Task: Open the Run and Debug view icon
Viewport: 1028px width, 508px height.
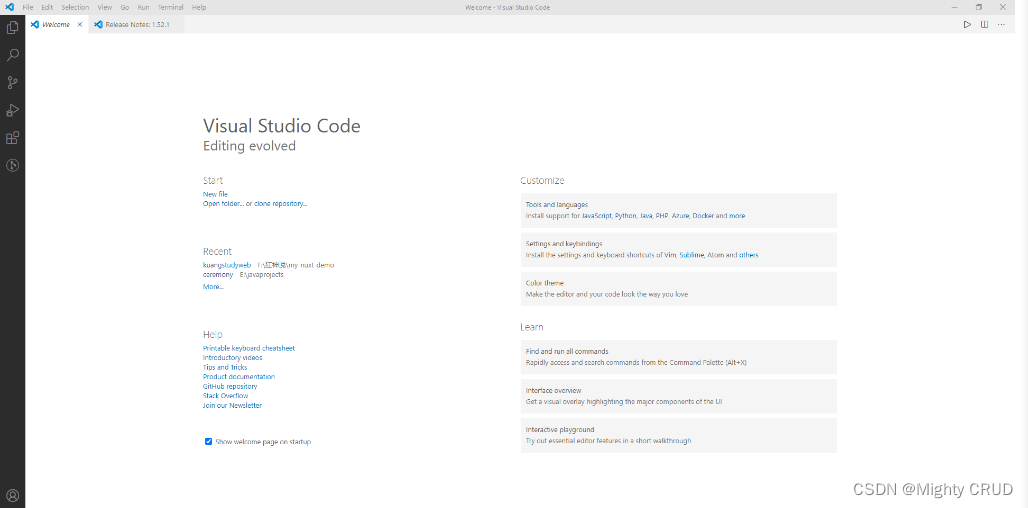Action: point(12,110)
